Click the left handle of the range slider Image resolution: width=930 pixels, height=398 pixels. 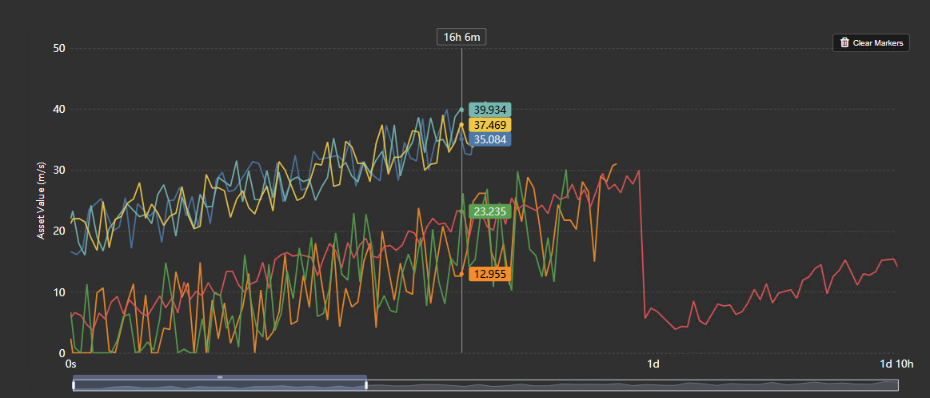(x=74, y=385)
